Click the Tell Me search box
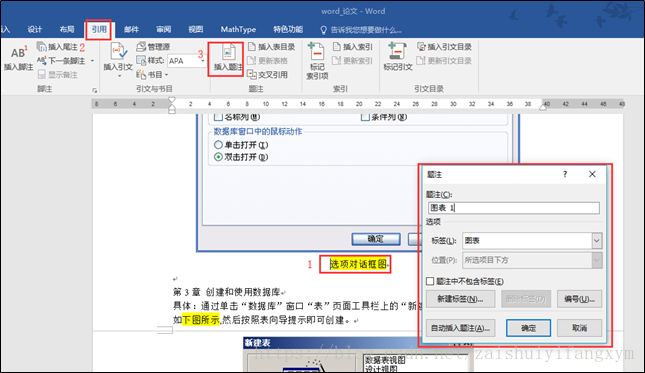The width and height of the screenshot is (645, 373). (361, 30)
